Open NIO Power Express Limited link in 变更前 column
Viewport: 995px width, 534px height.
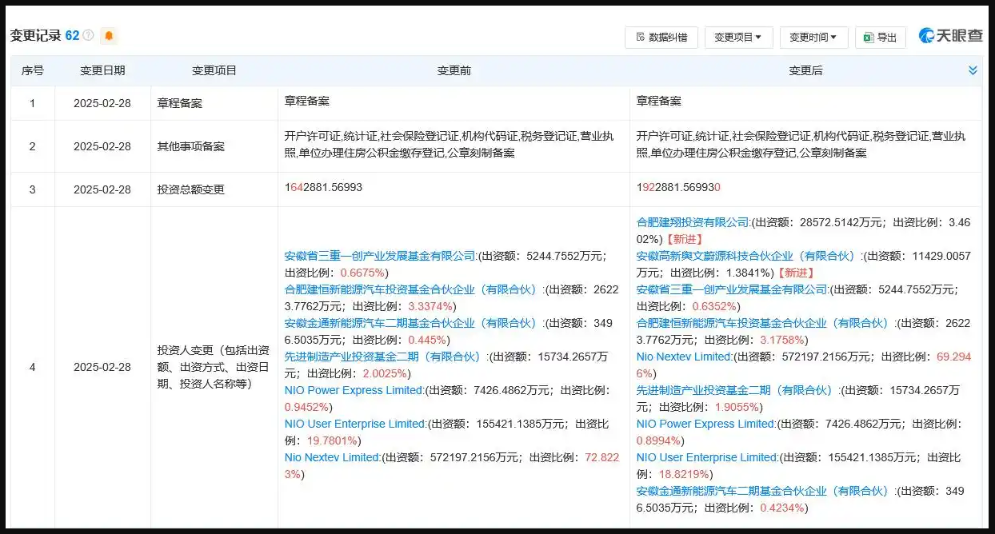click(x=353, y=391)
